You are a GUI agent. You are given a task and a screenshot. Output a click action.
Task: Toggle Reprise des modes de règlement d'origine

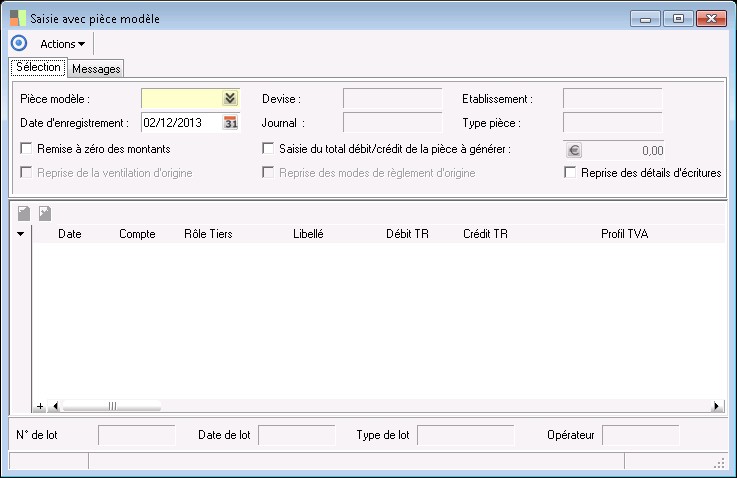(268, 172)
